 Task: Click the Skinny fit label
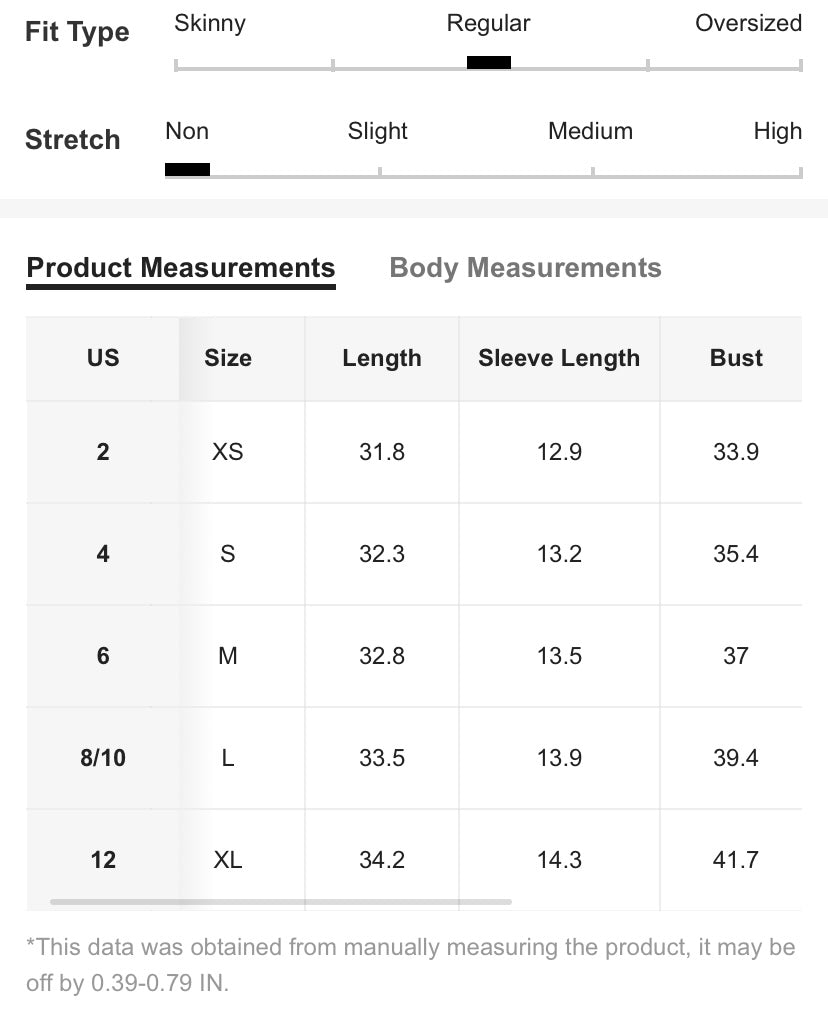pyautogui.click(x=210, y=23)
